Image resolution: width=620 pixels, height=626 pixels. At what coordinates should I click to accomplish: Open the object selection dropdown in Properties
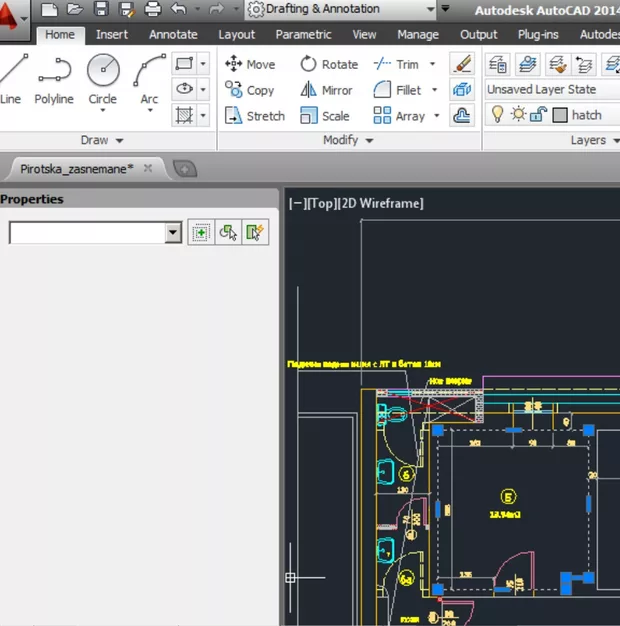tap(173, 233)
